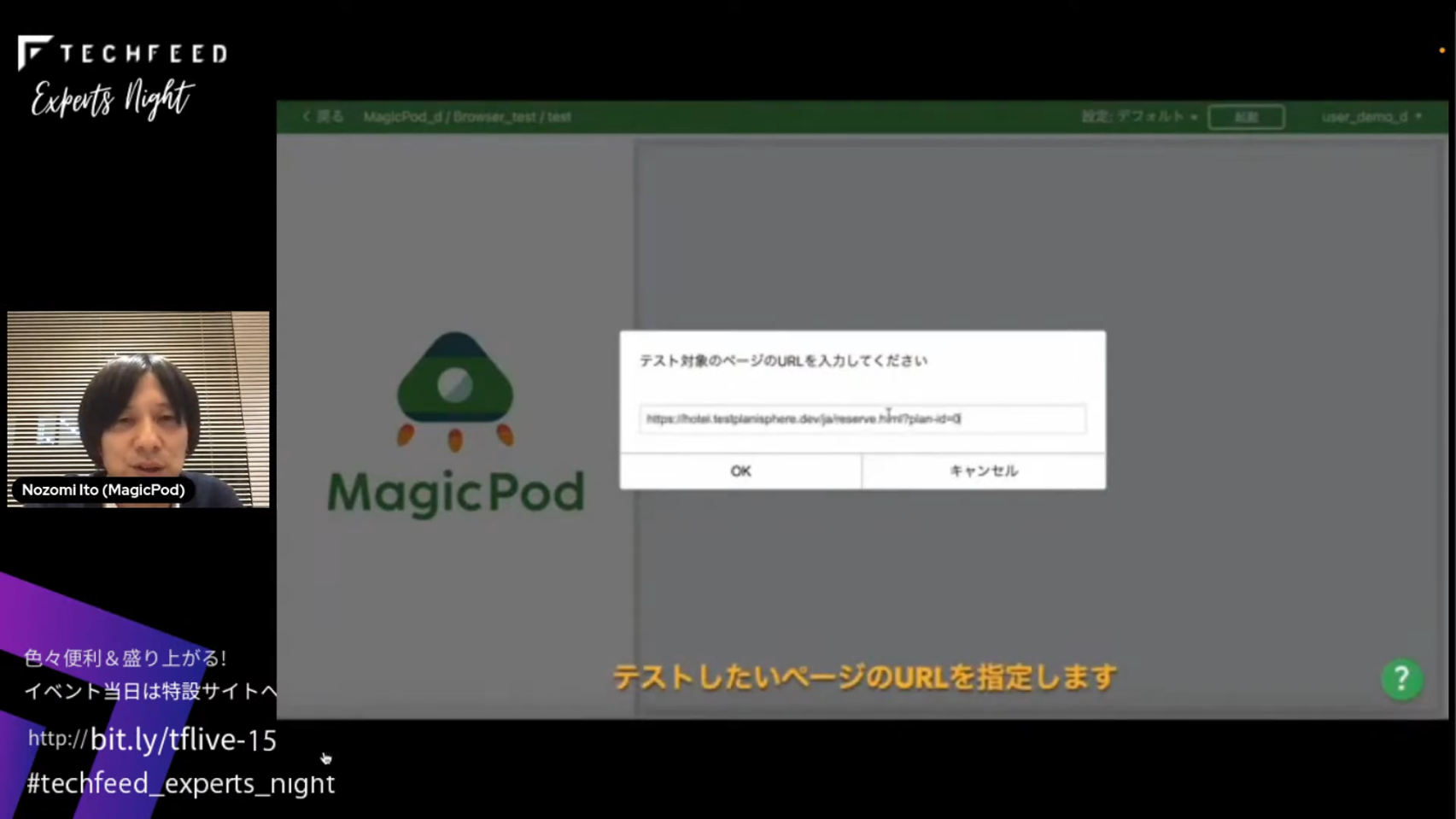Click the yellow caption テストしたいページのURLを指定します
The image size is (1456, 819).
(864, 677)
